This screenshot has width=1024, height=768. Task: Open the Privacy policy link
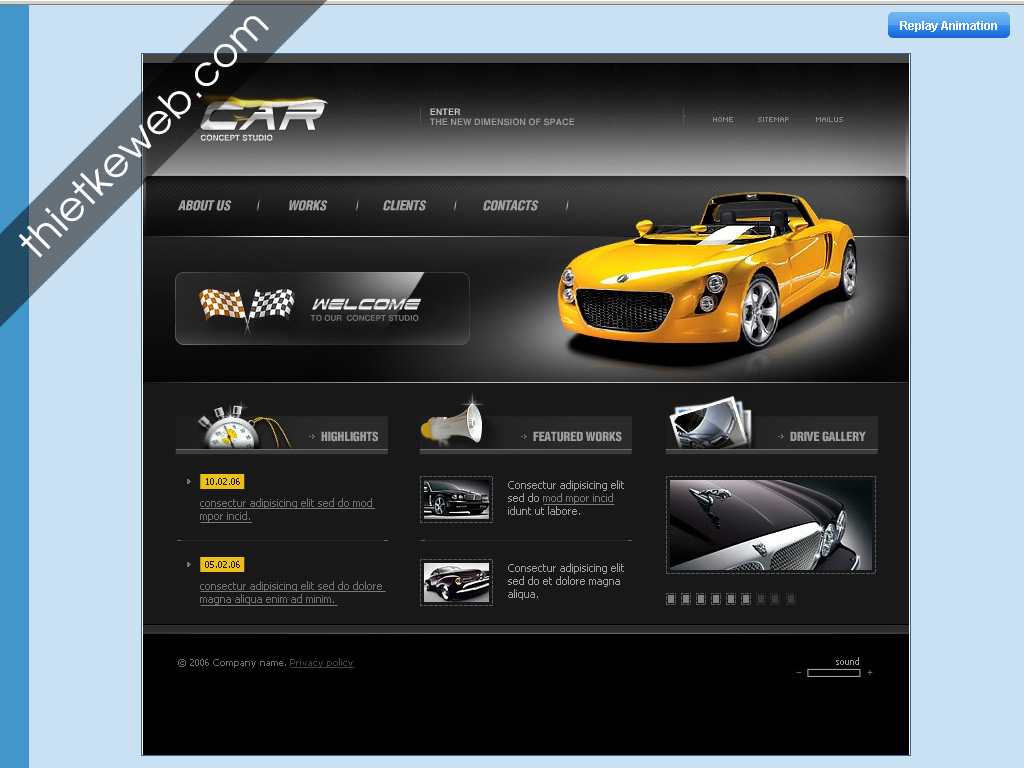[321, 663]
